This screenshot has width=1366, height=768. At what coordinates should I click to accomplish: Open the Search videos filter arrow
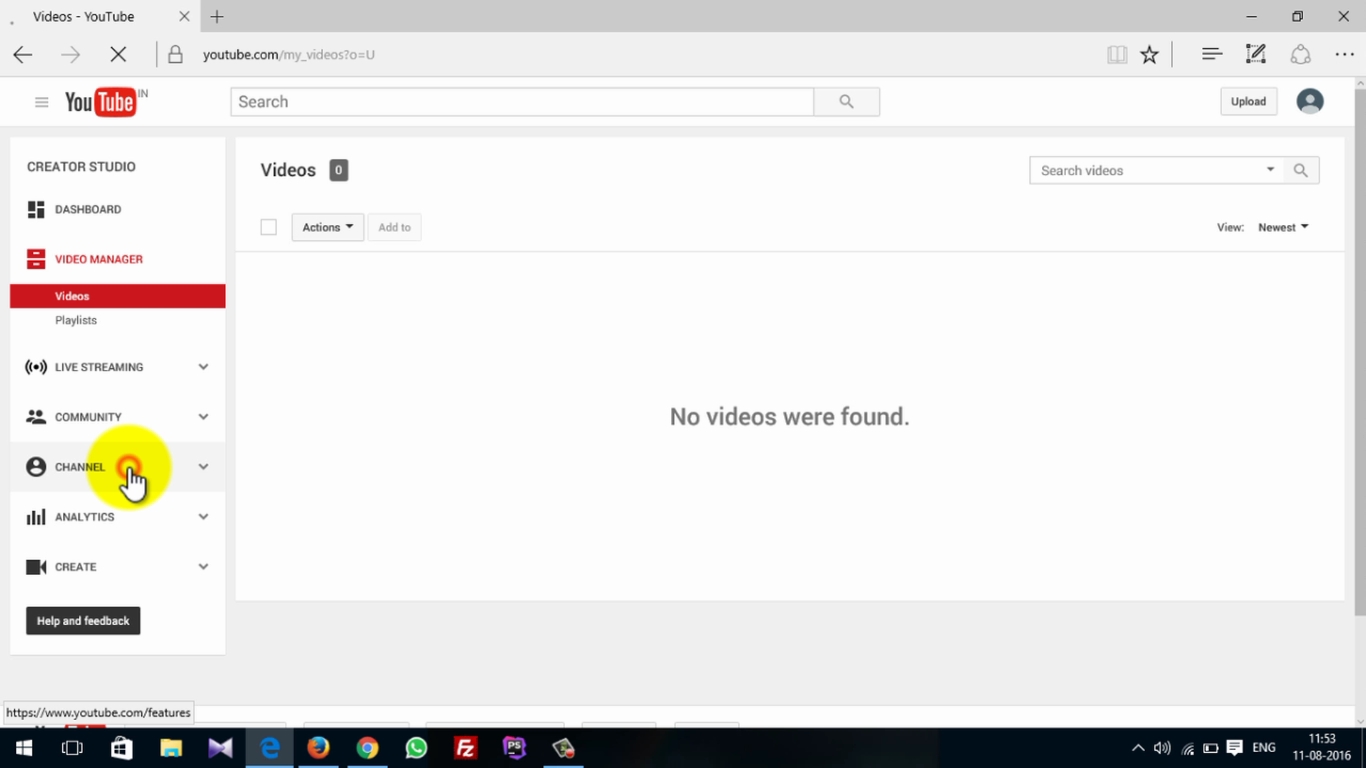point(1270,170)
